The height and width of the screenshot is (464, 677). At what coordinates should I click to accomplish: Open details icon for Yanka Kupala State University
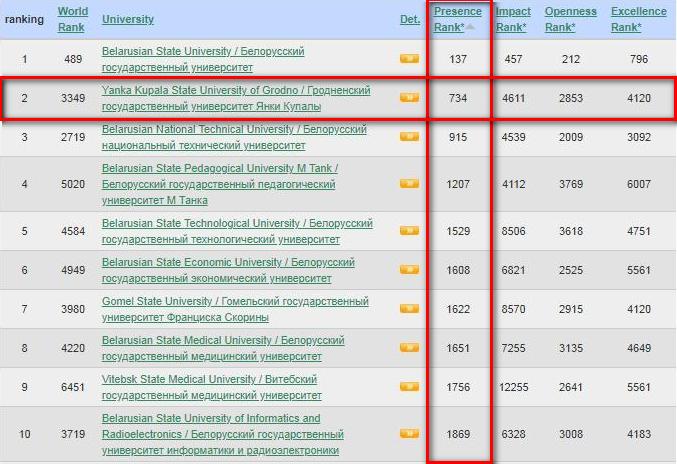(x=409, y=98)
